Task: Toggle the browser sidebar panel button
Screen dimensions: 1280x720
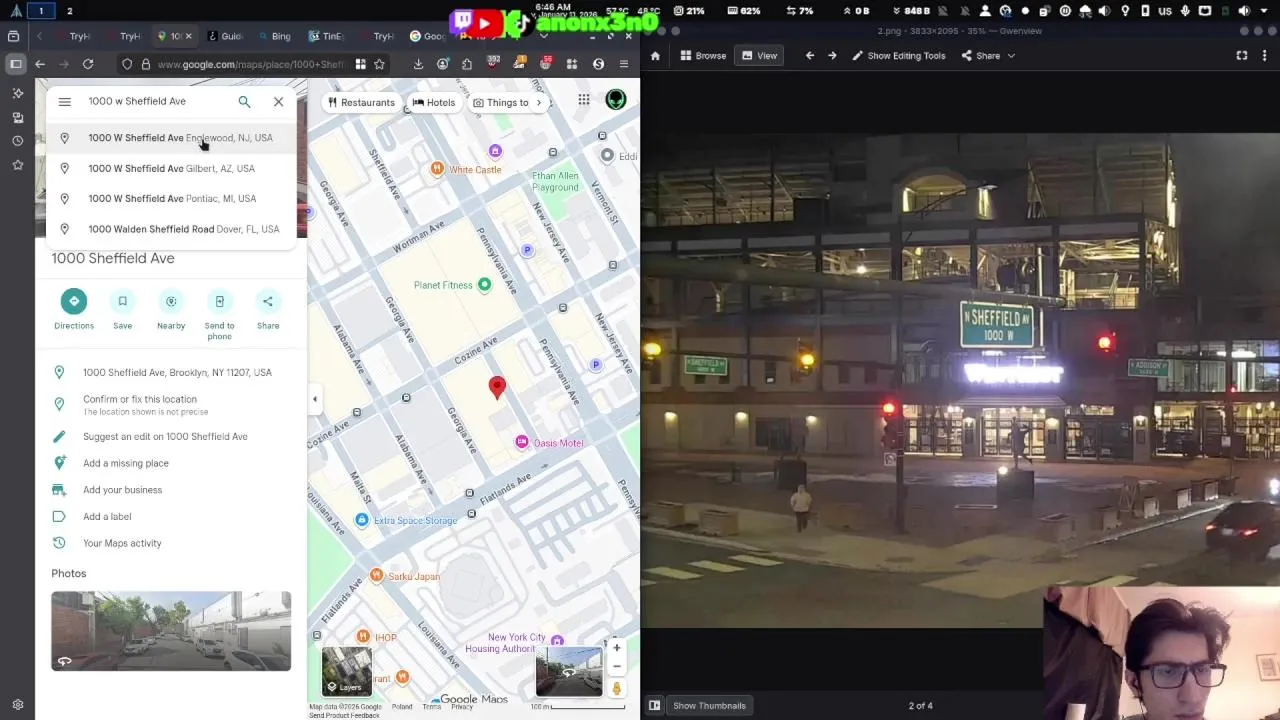Action: pos(16,64)
